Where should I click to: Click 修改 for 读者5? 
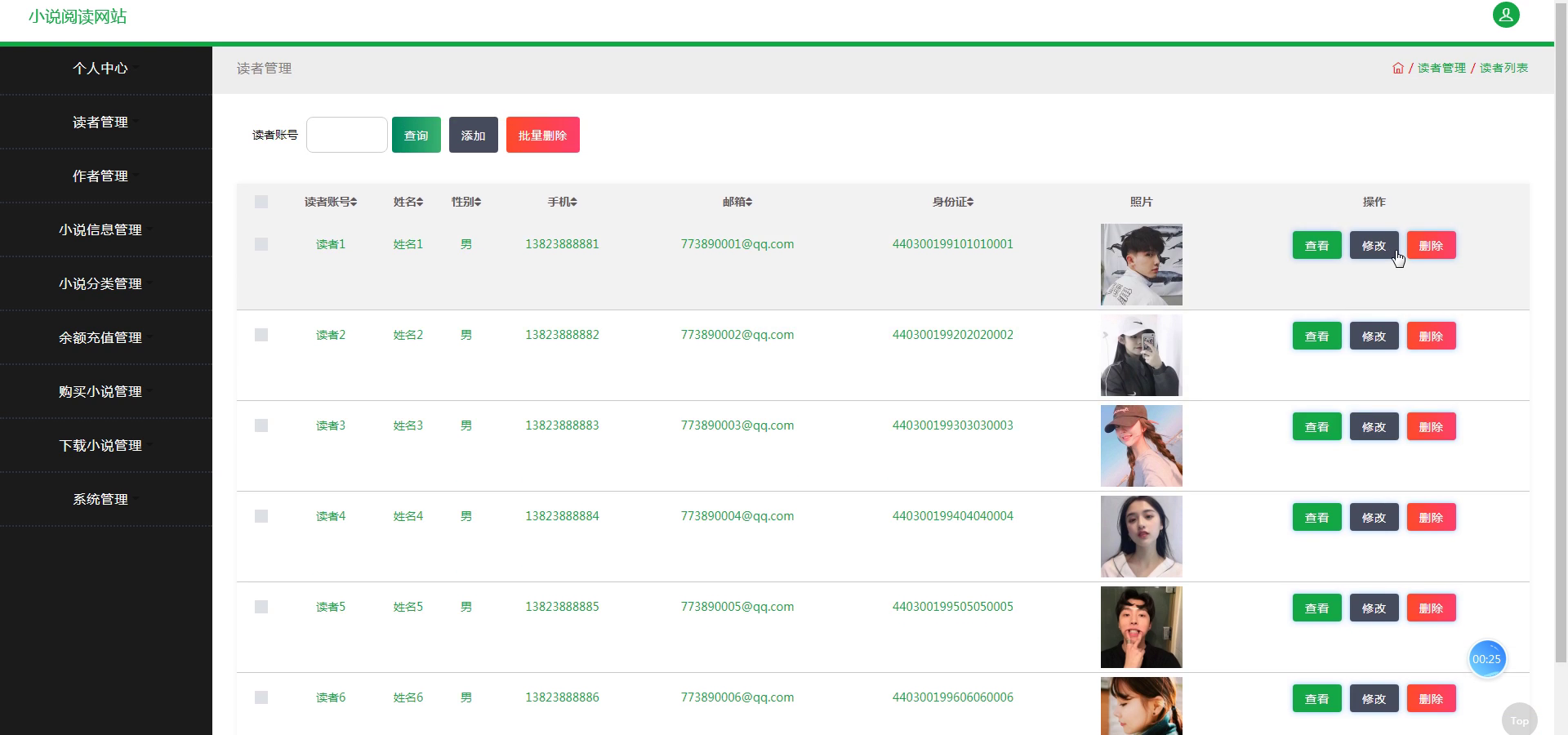(1374, 608)
